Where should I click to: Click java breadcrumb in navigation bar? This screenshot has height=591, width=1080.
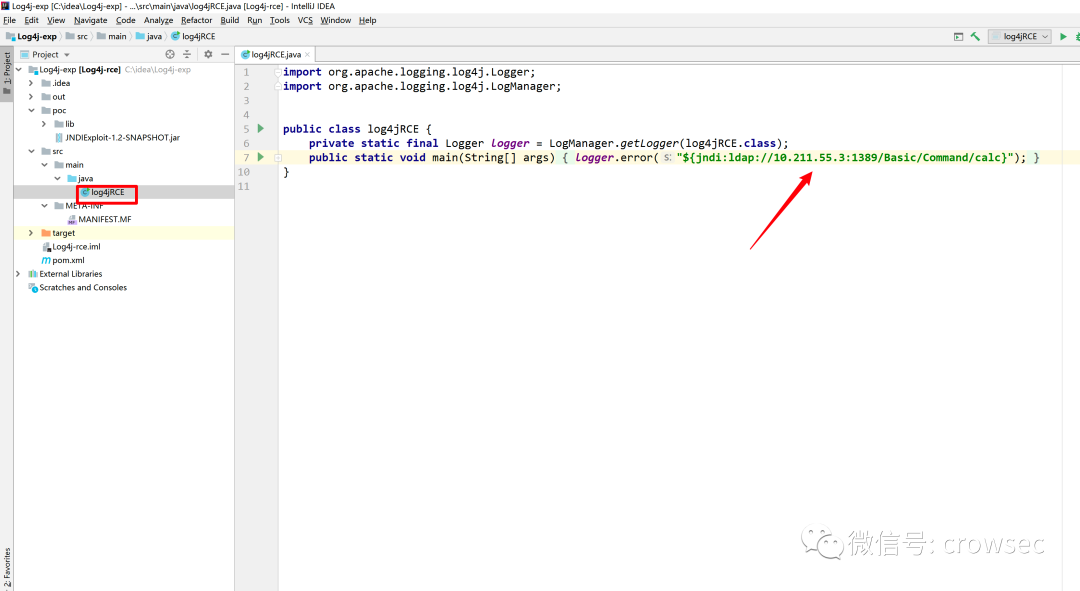pos(149,37)
